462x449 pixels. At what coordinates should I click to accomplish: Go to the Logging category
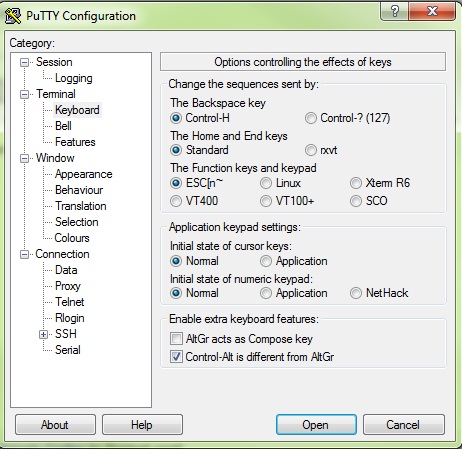coord(74,78)
